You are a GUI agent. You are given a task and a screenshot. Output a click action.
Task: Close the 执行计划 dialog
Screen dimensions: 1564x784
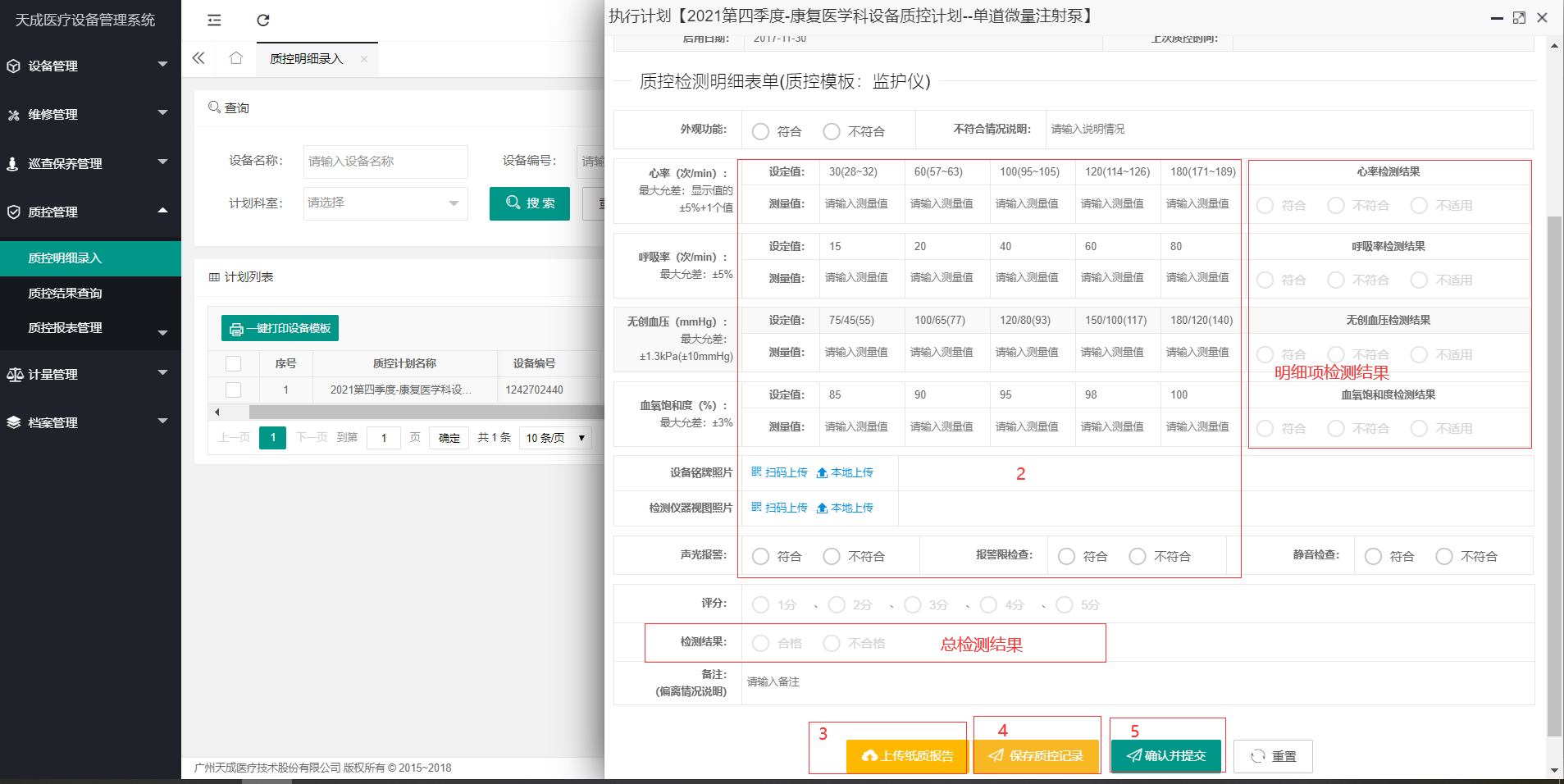click(1542, 18)
